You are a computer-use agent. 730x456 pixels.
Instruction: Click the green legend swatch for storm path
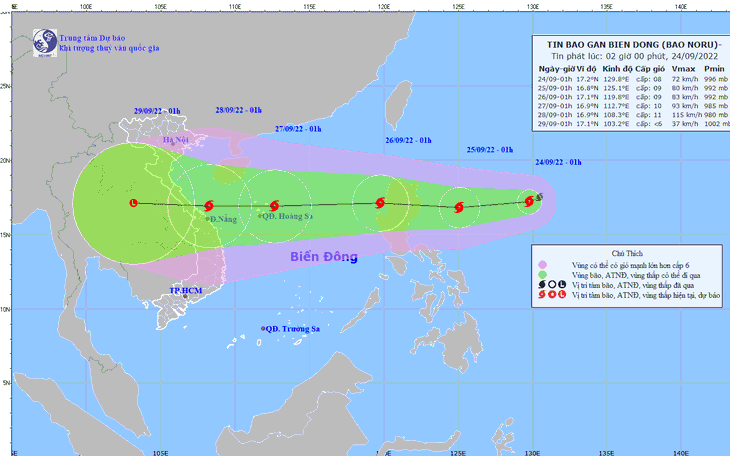[542, 275]
